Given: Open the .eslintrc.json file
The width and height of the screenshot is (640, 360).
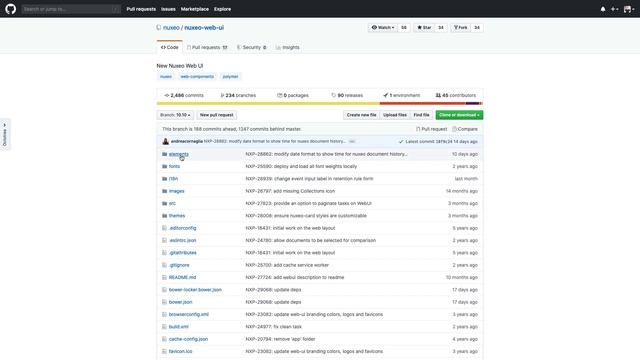Looking at the screenshot, I should point(182,240).
